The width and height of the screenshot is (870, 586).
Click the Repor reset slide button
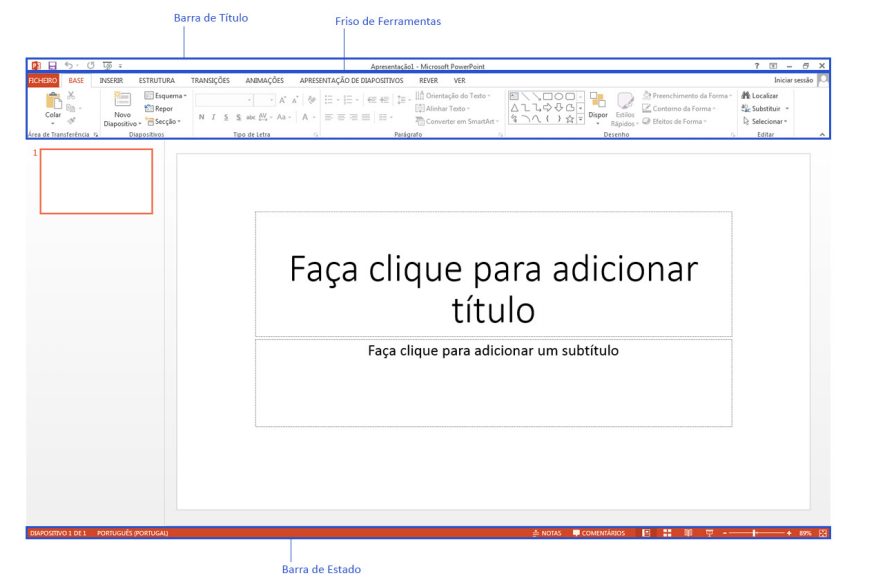click(158, 108)
